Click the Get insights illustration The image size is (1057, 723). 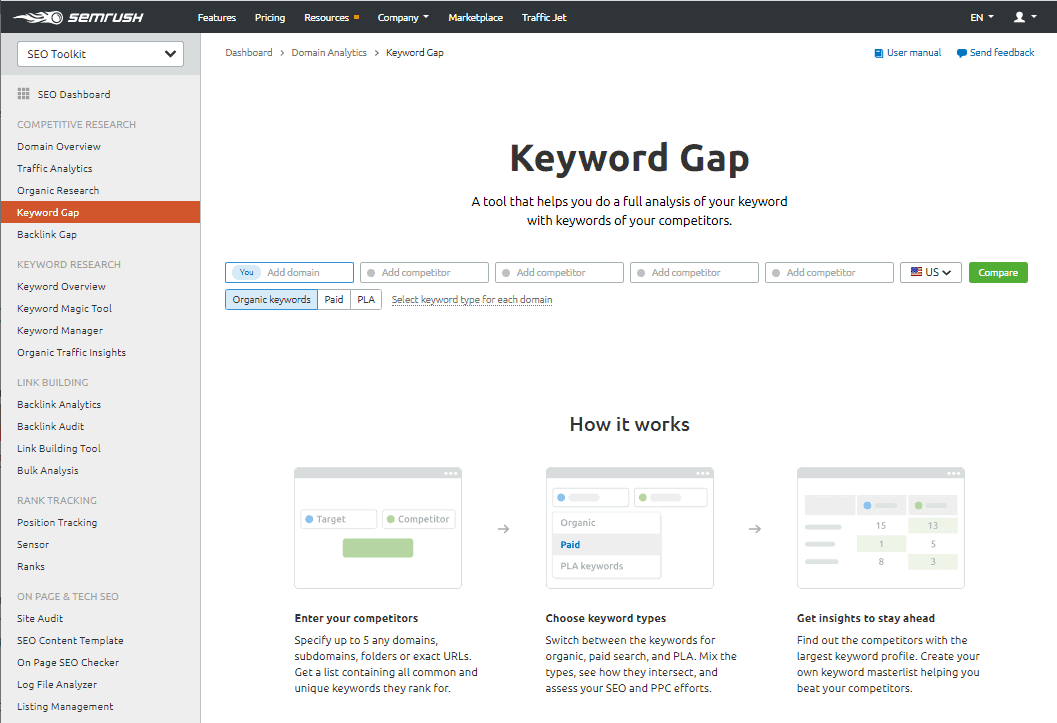pyautogui.click(x=880, y=528)
